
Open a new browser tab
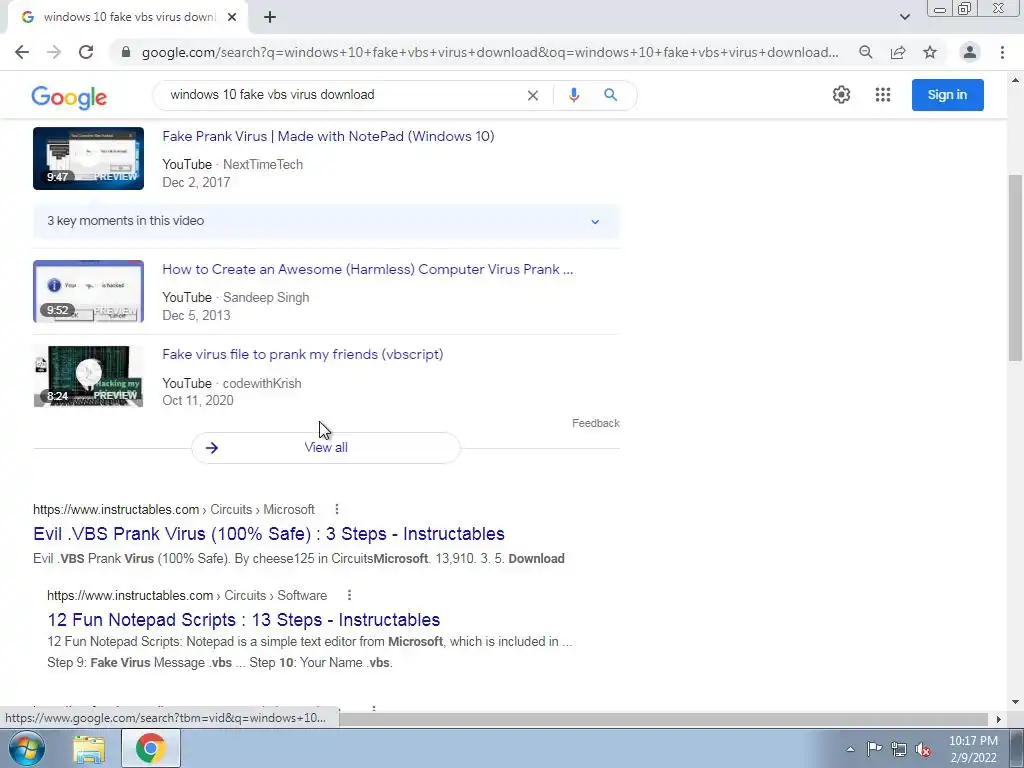pos(270,18)
